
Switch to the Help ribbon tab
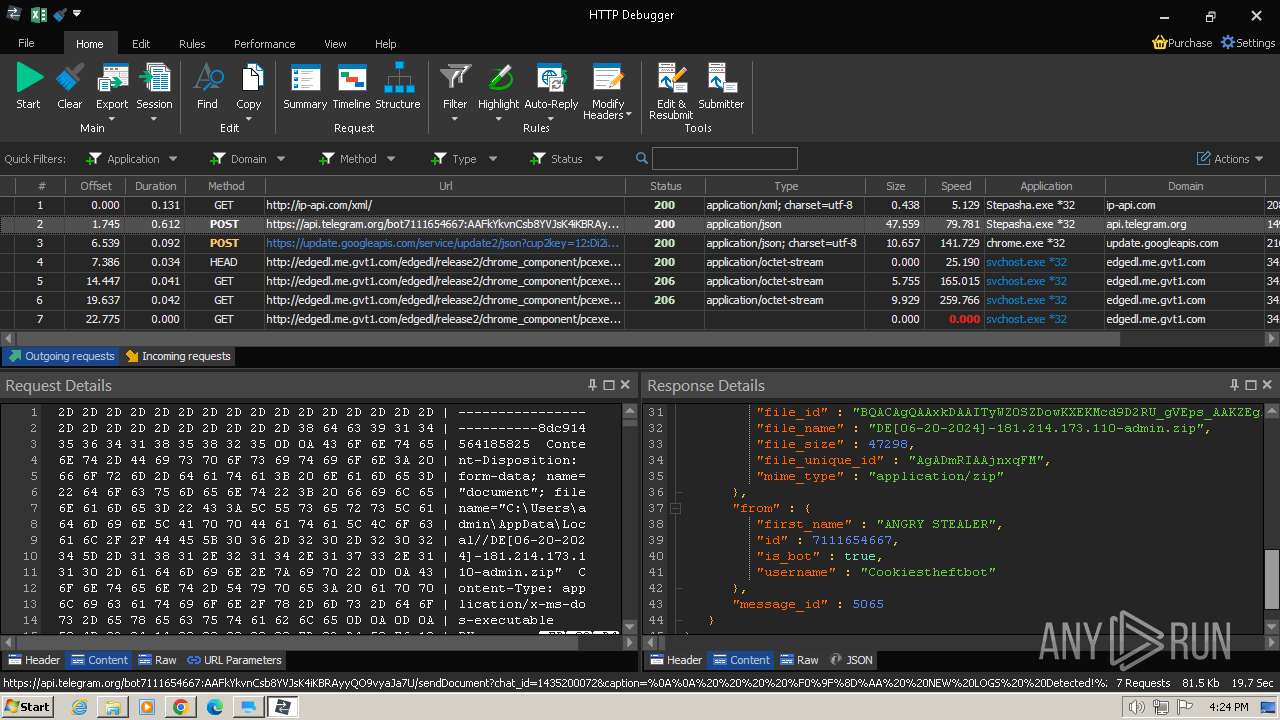click(x=386, y=44)
